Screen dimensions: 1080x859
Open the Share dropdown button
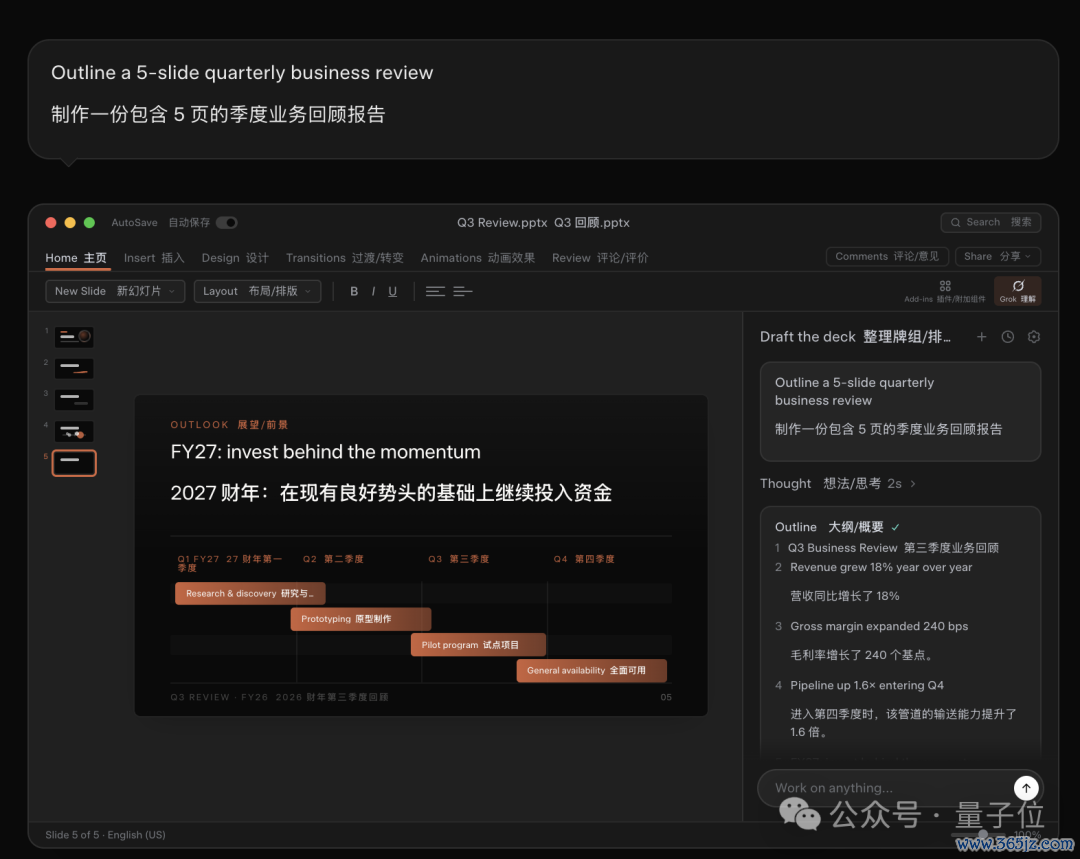coord(997,256)
